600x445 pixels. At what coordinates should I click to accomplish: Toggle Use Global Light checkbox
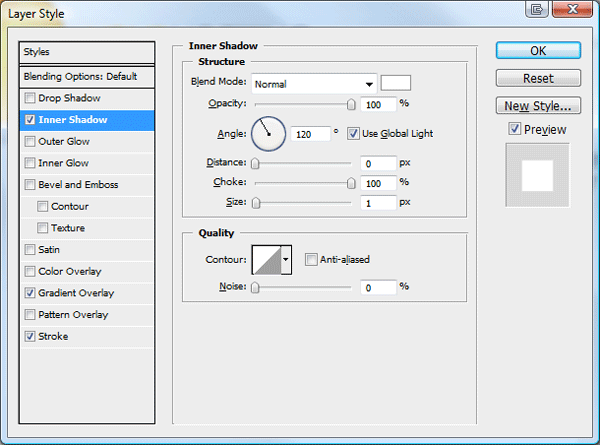point(353,134)
